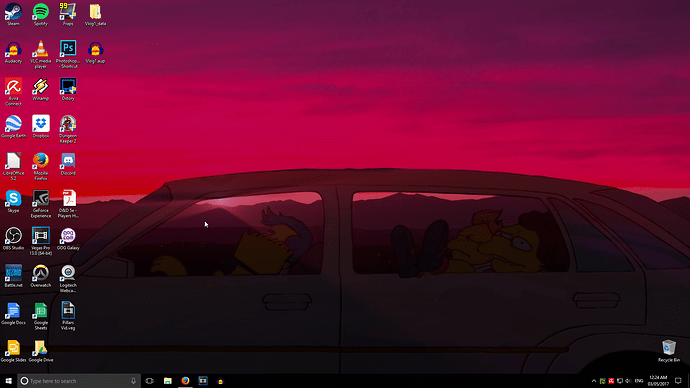
Task: Select the Vegas Pro 13.0 icon
Action: (x=40, y=242)
